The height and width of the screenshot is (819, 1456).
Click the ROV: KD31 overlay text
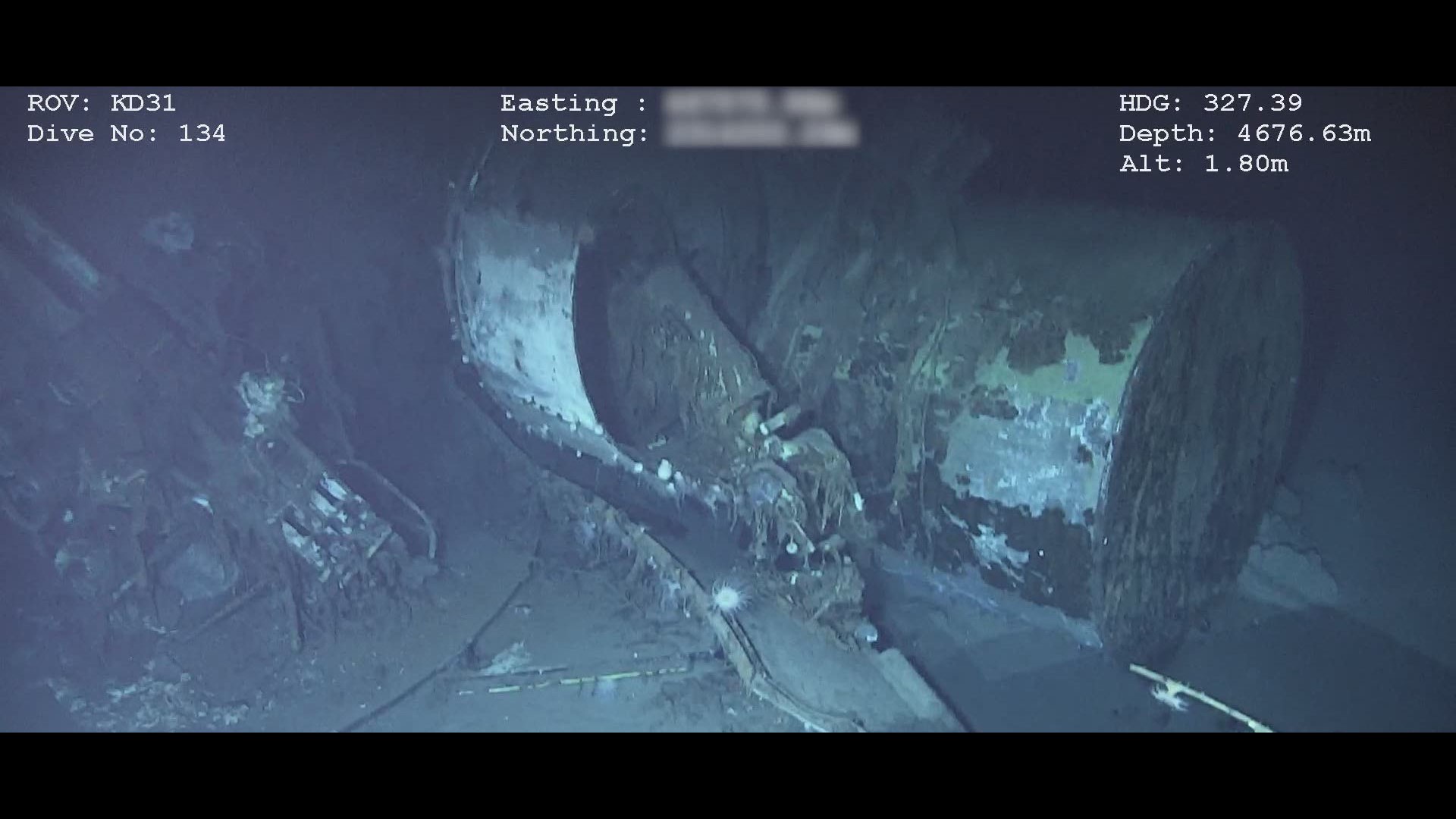coord(102,103)
